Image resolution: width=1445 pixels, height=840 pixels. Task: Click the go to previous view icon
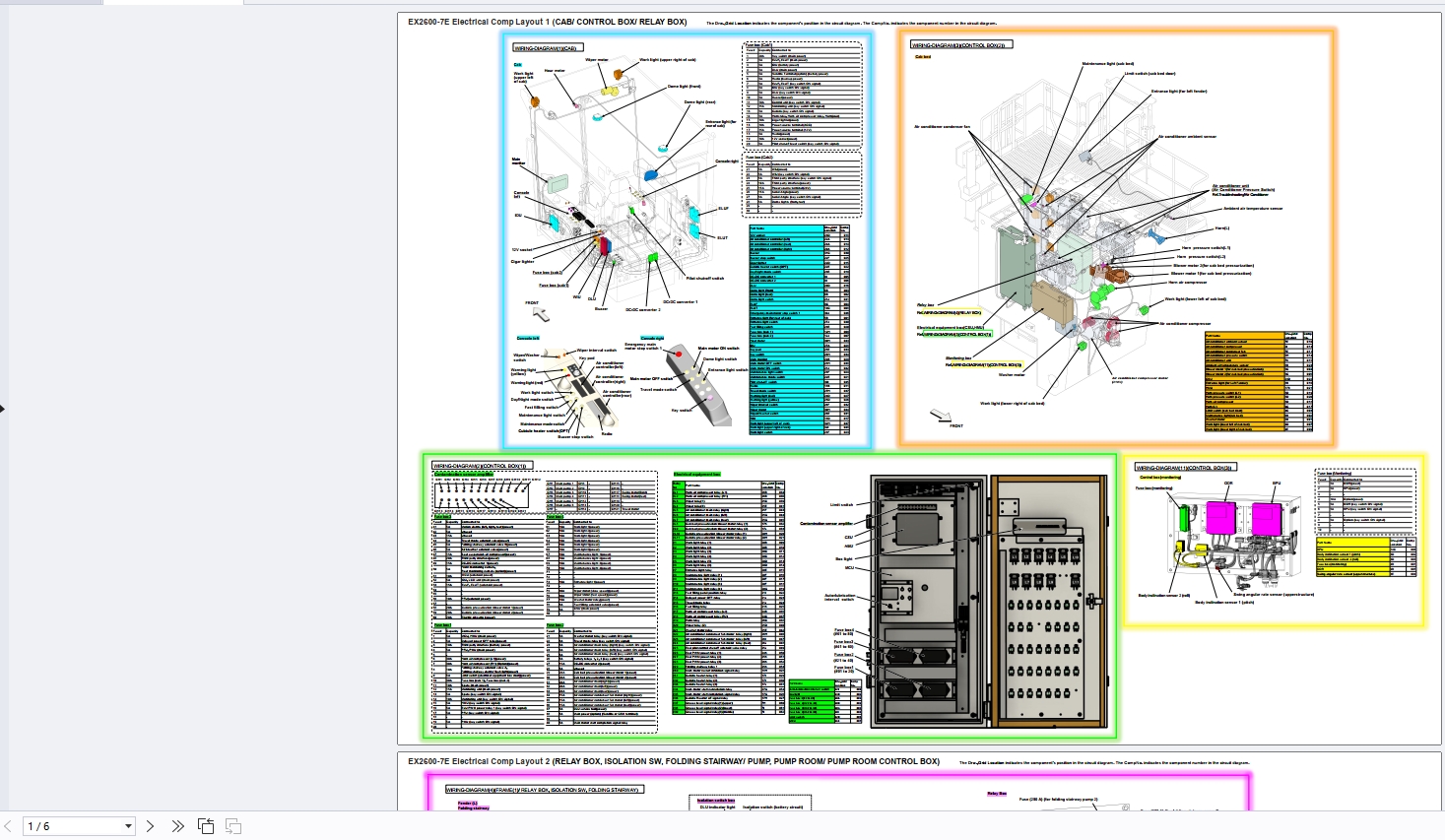click(x=206, y=826)
